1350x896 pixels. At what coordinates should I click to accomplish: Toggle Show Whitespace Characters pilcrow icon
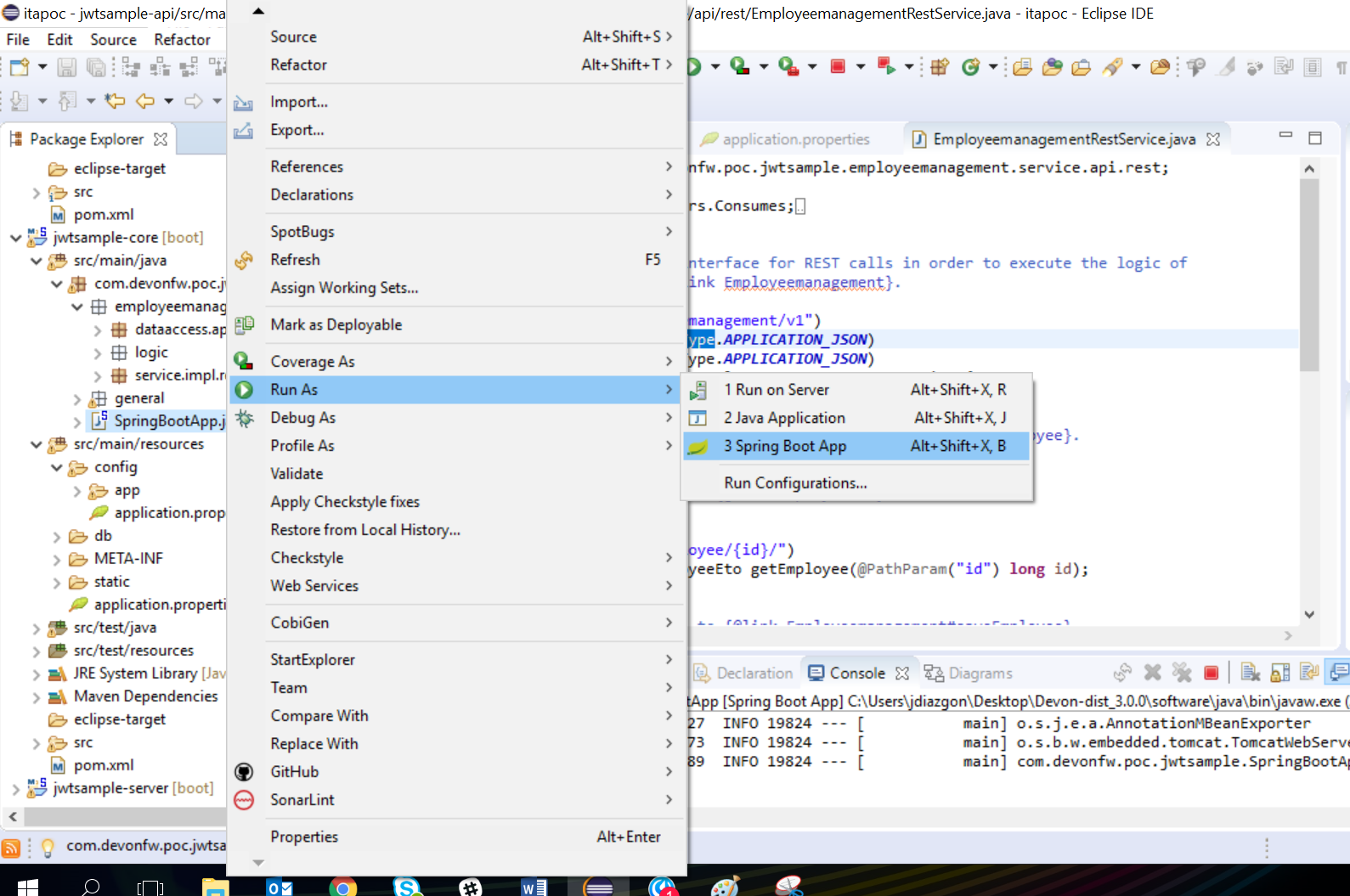pyautogui.click(x=1341, y=66)
